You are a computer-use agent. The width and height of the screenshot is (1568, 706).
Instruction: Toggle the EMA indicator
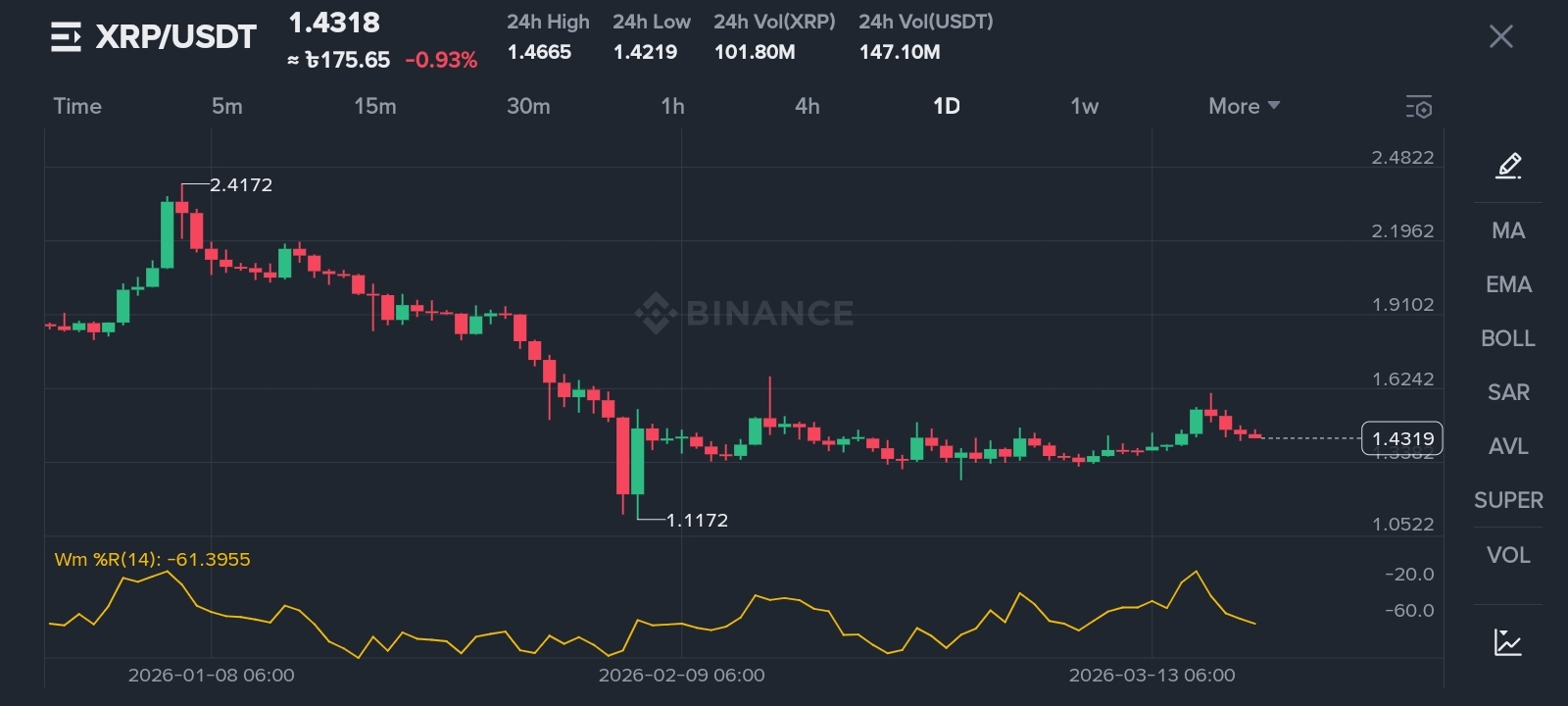coord(1508,284)
